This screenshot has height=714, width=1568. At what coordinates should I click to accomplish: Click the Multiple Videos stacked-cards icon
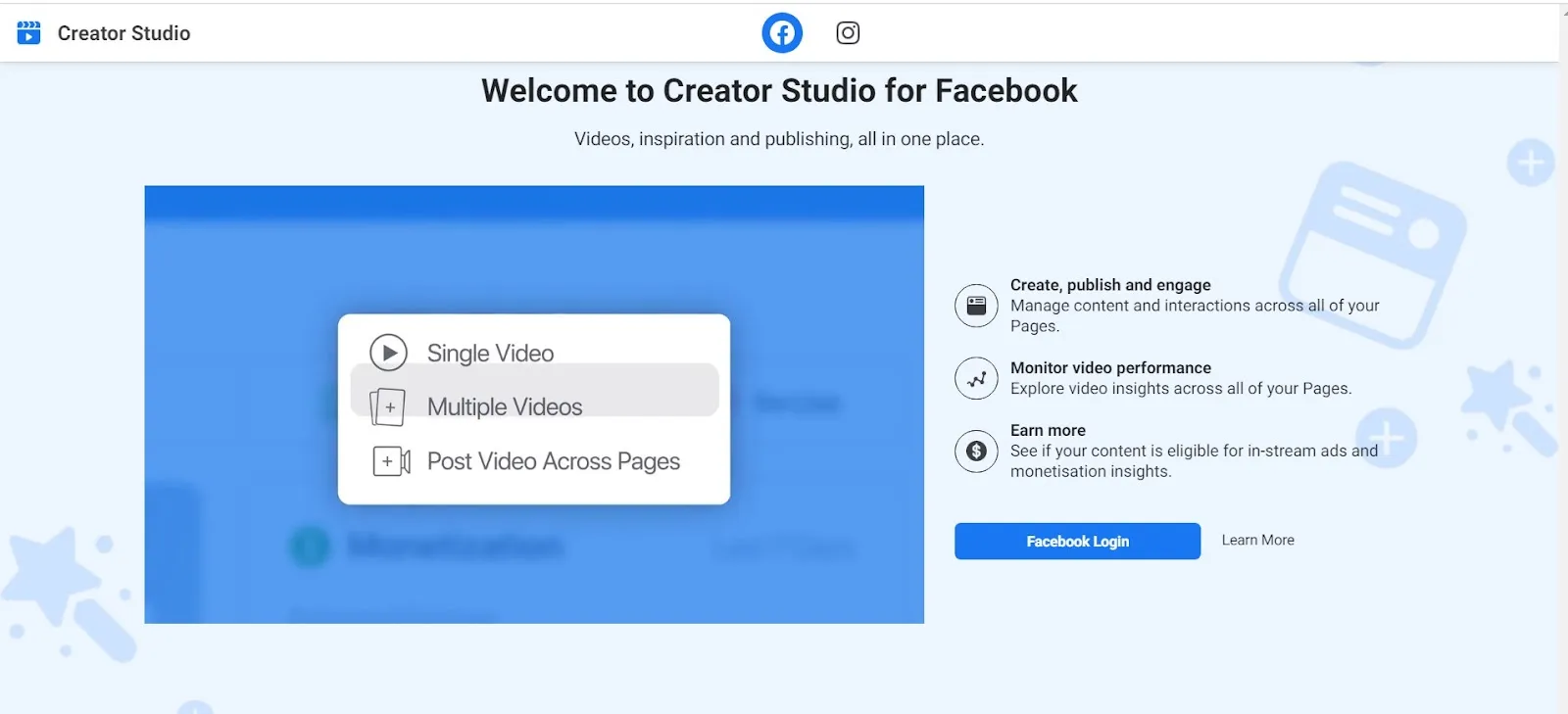click(387, 406)
